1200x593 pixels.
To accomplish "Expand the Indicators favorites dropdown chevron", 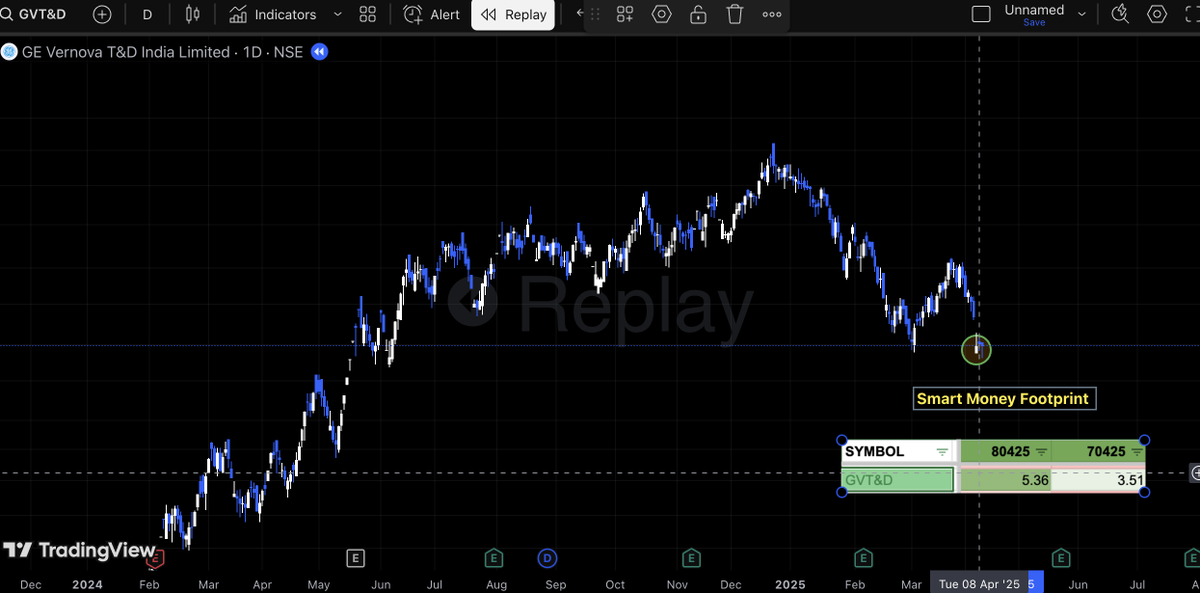I will 337,14.
